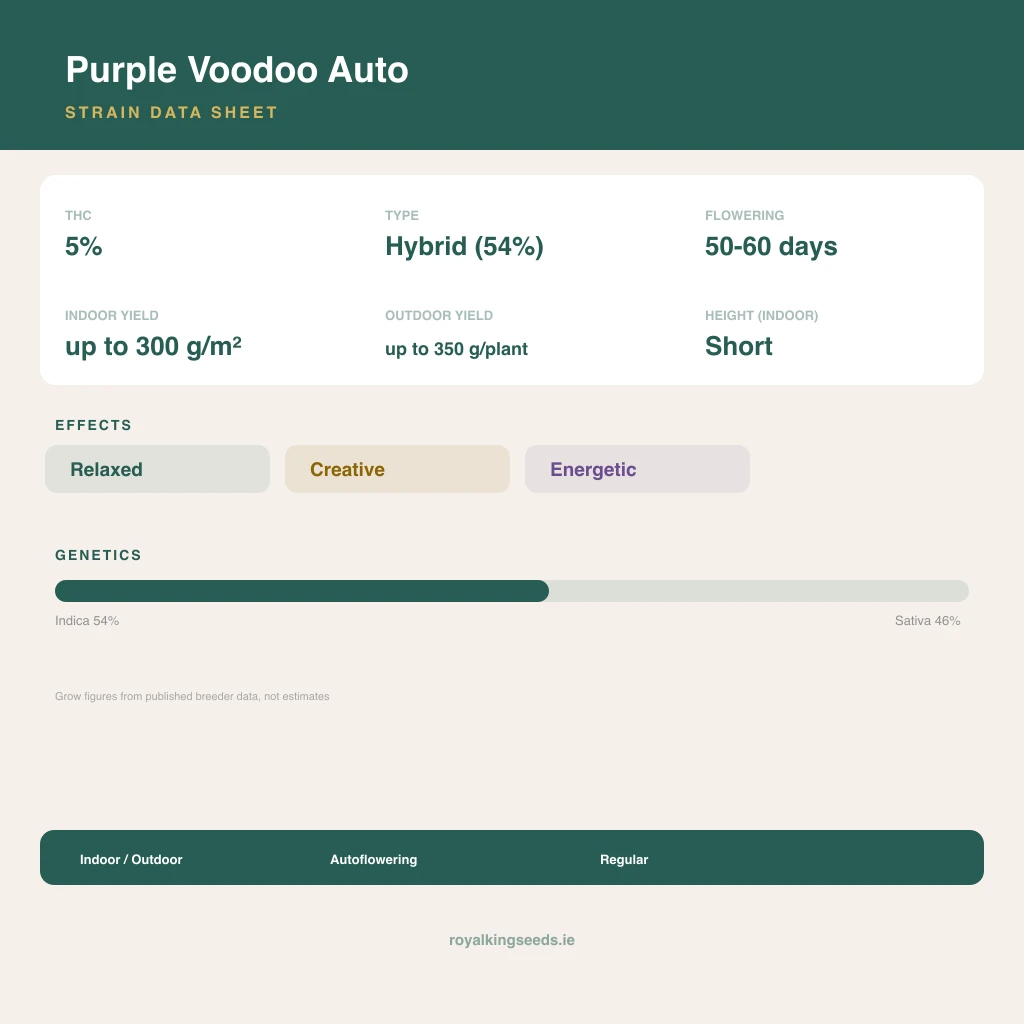The height and width of the screenshot is (1024, 1024).
Task: Click the 50-60 days flowering value
Action: 771,247
